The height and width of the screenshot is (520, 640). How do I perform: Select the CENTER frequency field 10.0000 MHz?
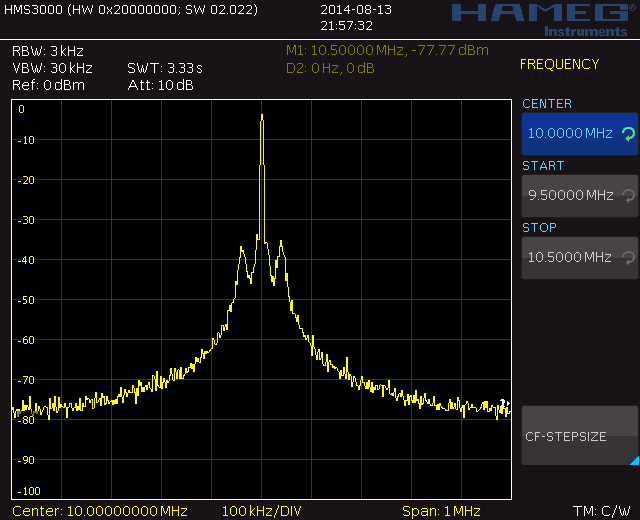(580, 134)
